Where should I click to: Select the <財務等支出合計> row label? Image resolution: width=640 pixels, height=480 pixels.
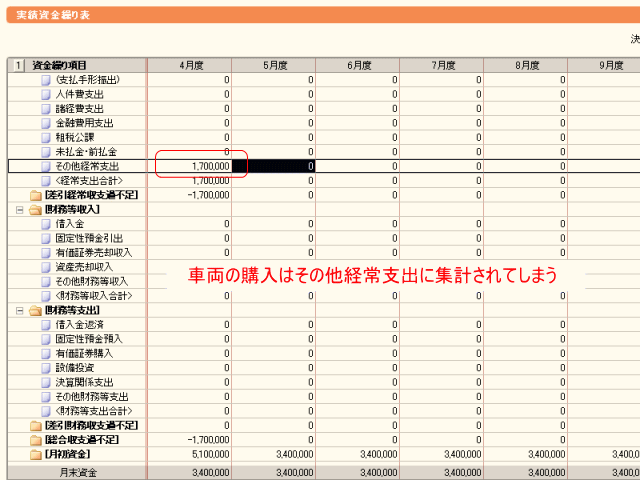(94, 411)
